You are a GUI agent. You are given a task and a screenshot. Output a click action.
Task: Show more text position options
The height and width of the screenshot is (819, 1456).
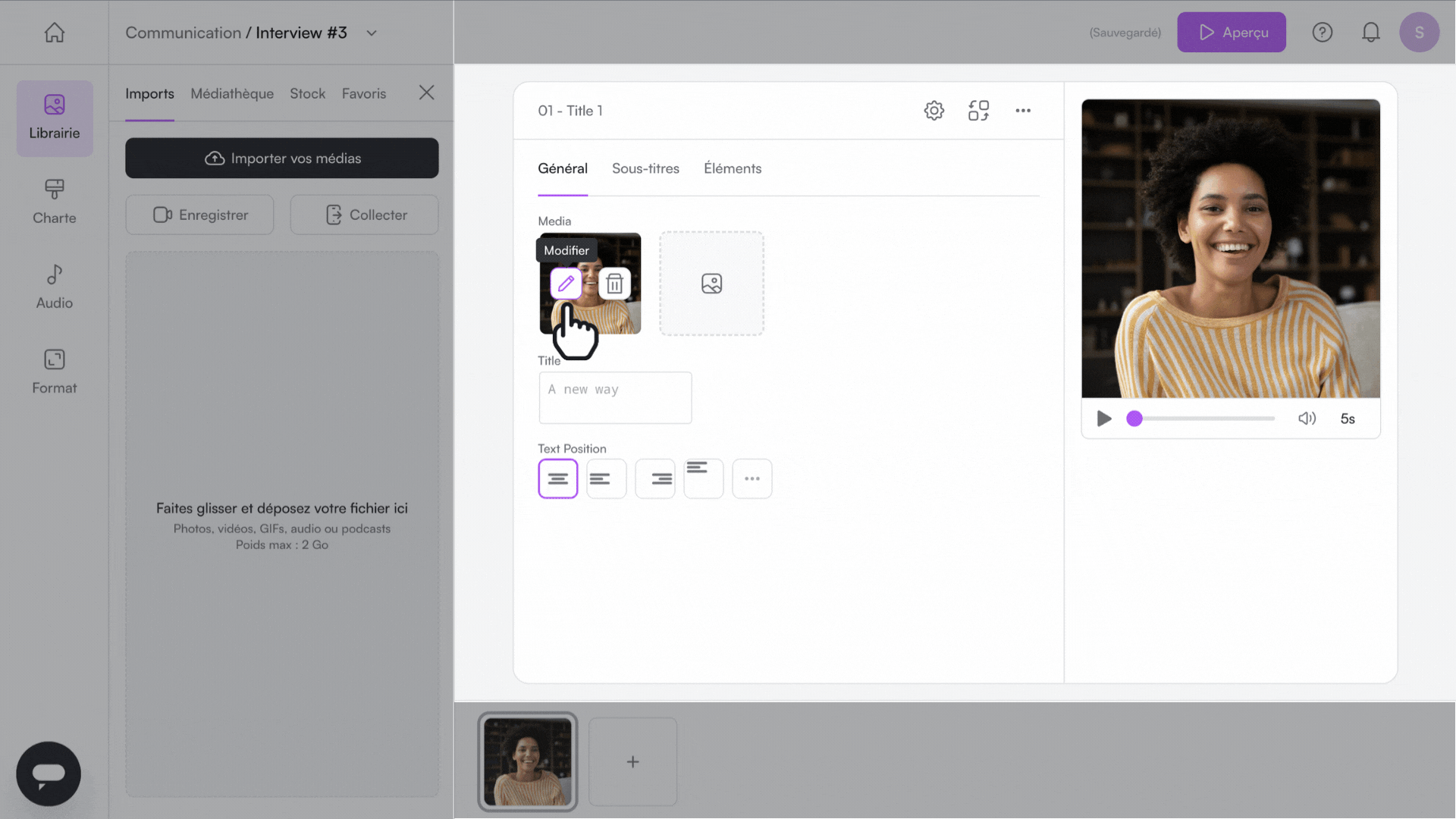point(752,479)
